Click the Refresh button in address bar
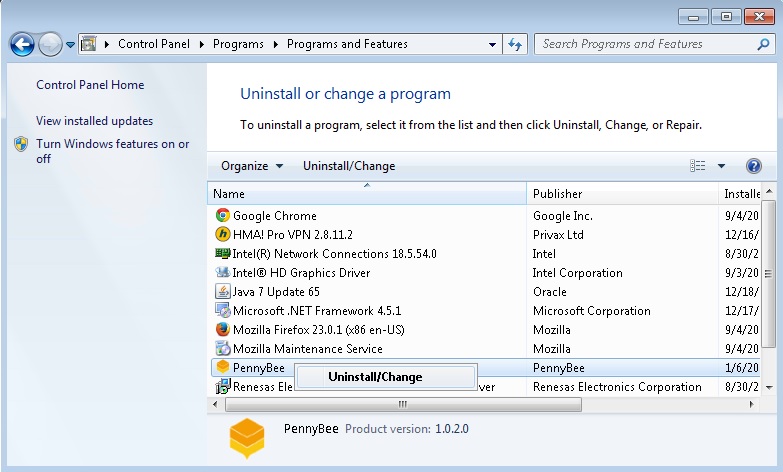Image resolution: width=783 pixels, height=472 pixels. tap(515, 44)
